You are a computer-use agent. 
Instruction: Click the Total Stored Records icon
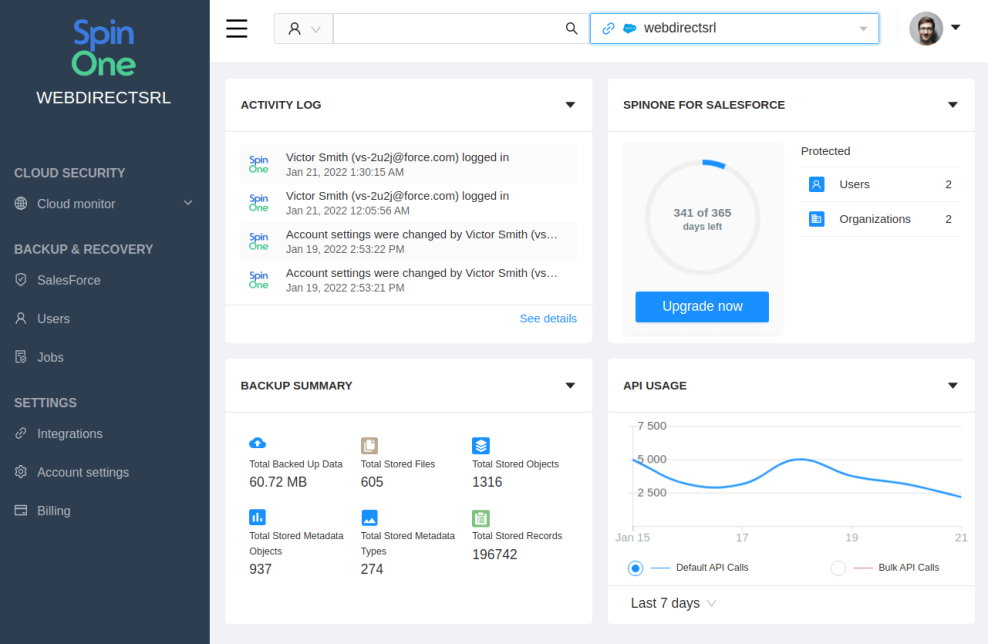481,518
